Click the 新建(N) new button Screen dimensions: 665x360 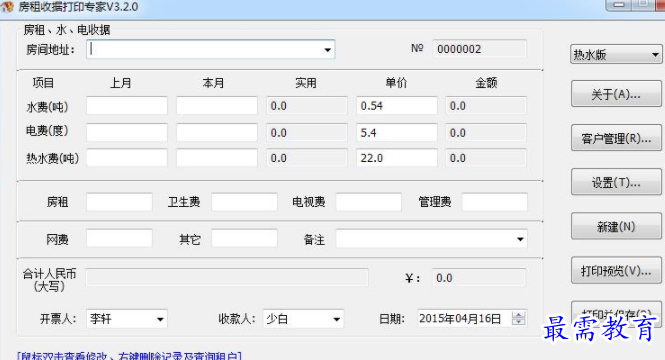(616, 226)
